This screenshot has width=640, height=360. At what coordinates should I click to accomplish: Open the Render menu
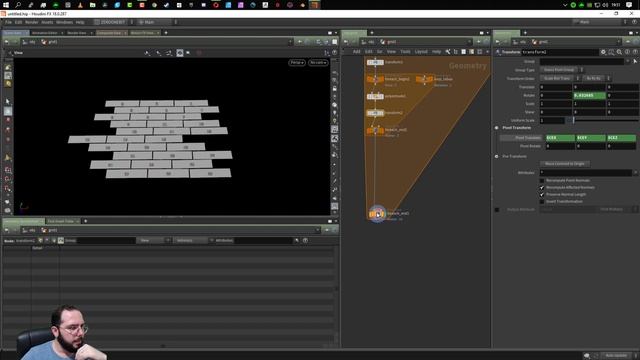point(31,22)
